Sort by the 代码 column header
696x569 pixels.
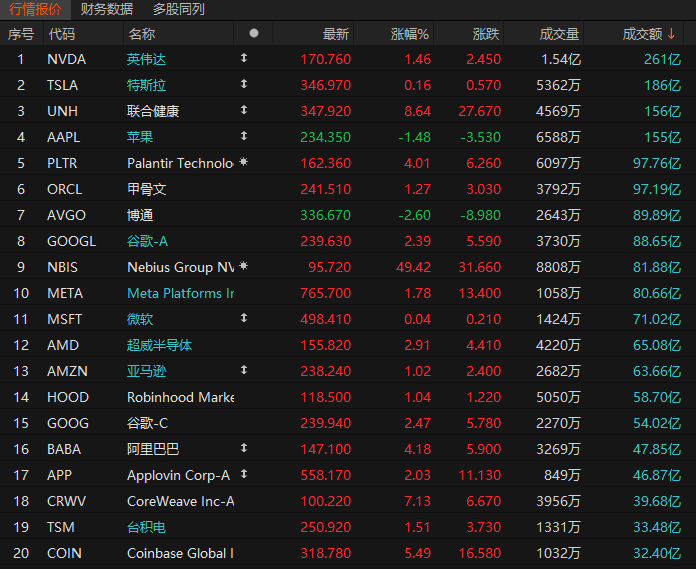coord(62,34)
